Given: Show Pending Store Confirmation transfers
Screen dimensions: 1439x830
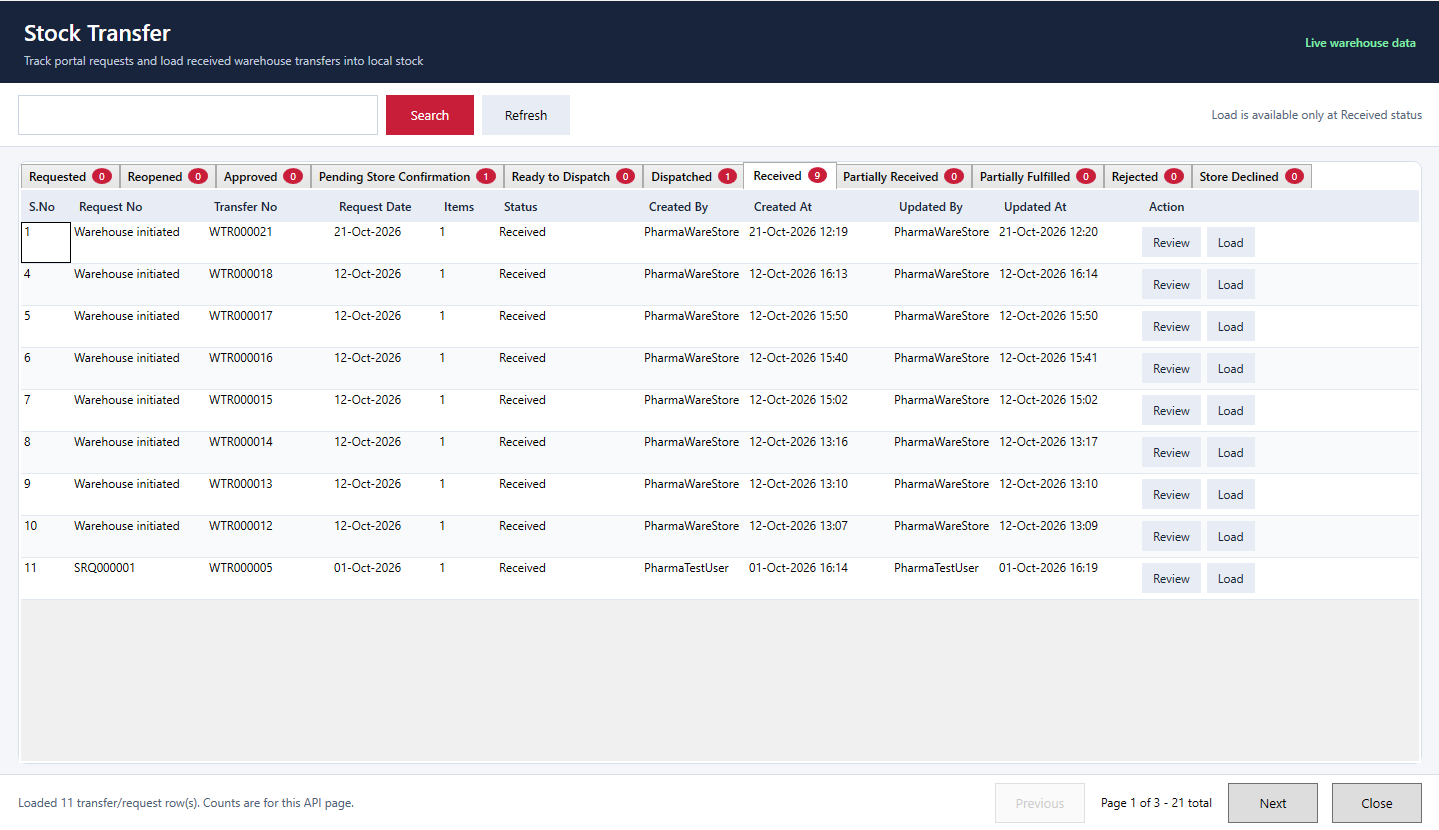Looking at the screenshot, I should [x=407, y=177].
